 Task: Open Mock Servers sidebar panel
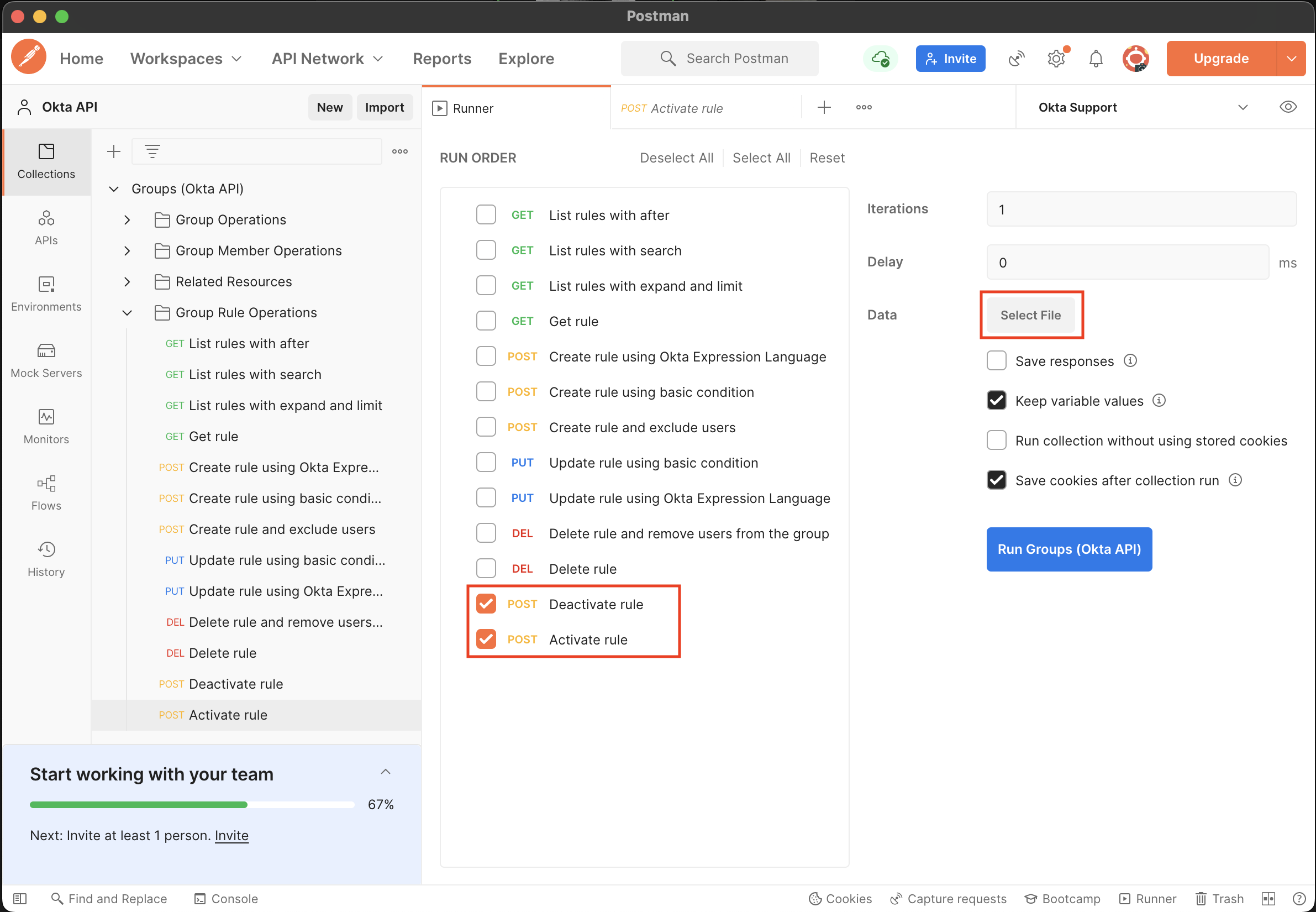point(46,360)
